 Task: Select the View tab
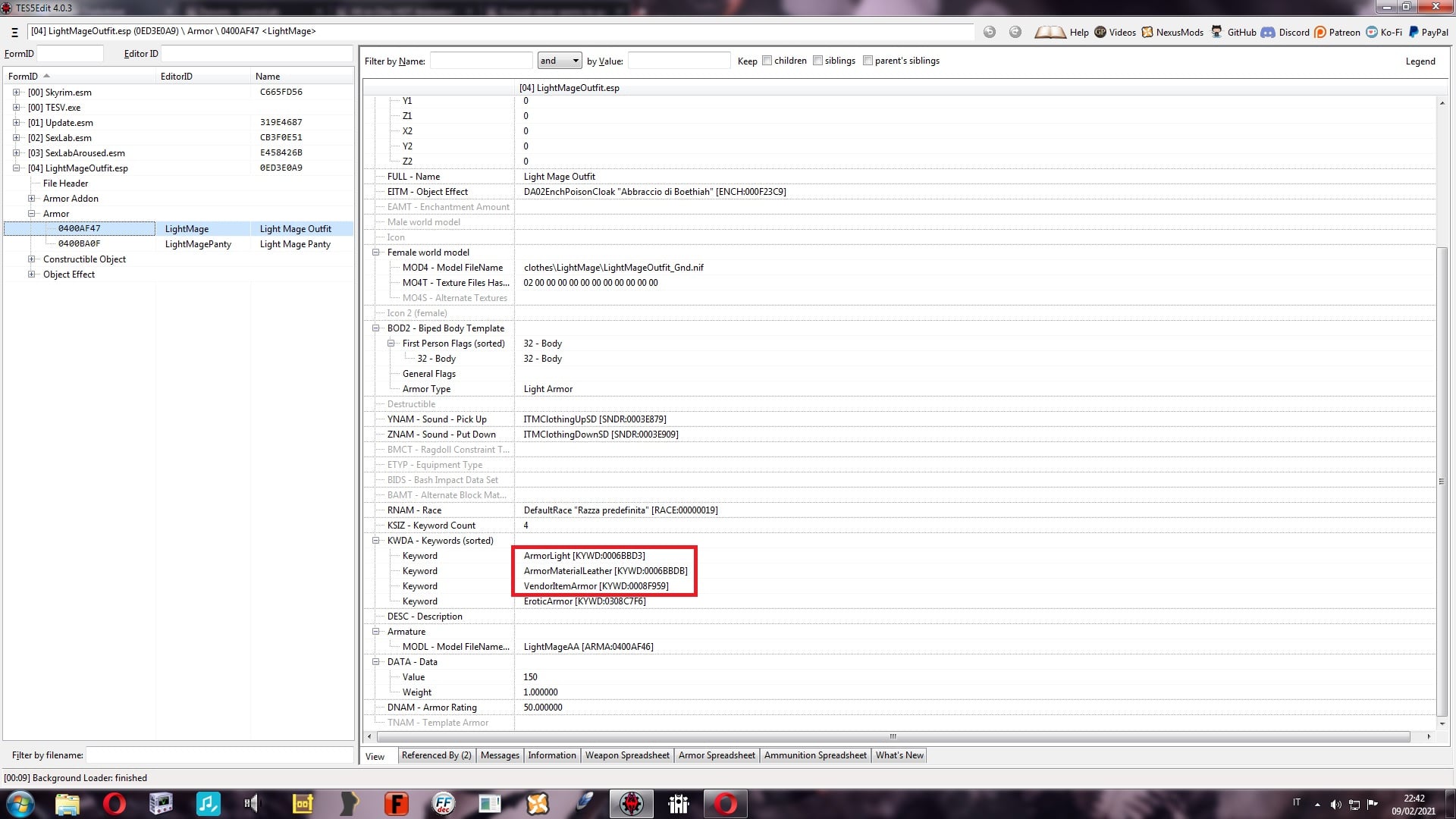pyautogui.click(x=375, y=756)
